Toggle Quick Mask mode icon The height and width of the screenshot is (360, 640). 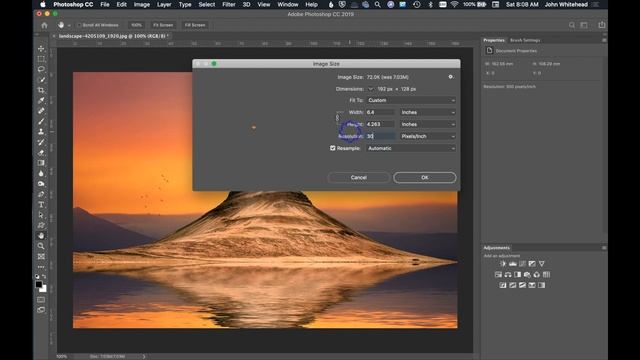point(41,300)
